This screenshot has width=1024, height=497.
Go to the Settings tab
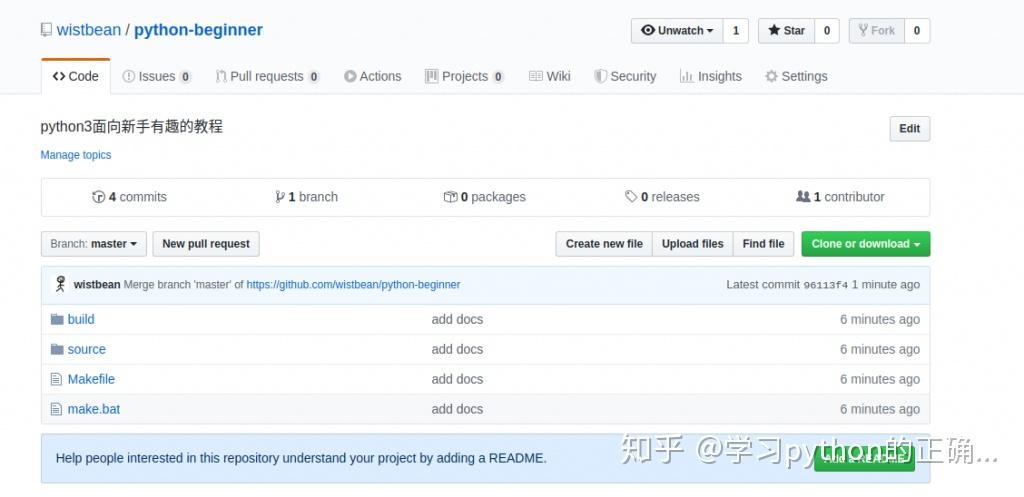[796, 76]
